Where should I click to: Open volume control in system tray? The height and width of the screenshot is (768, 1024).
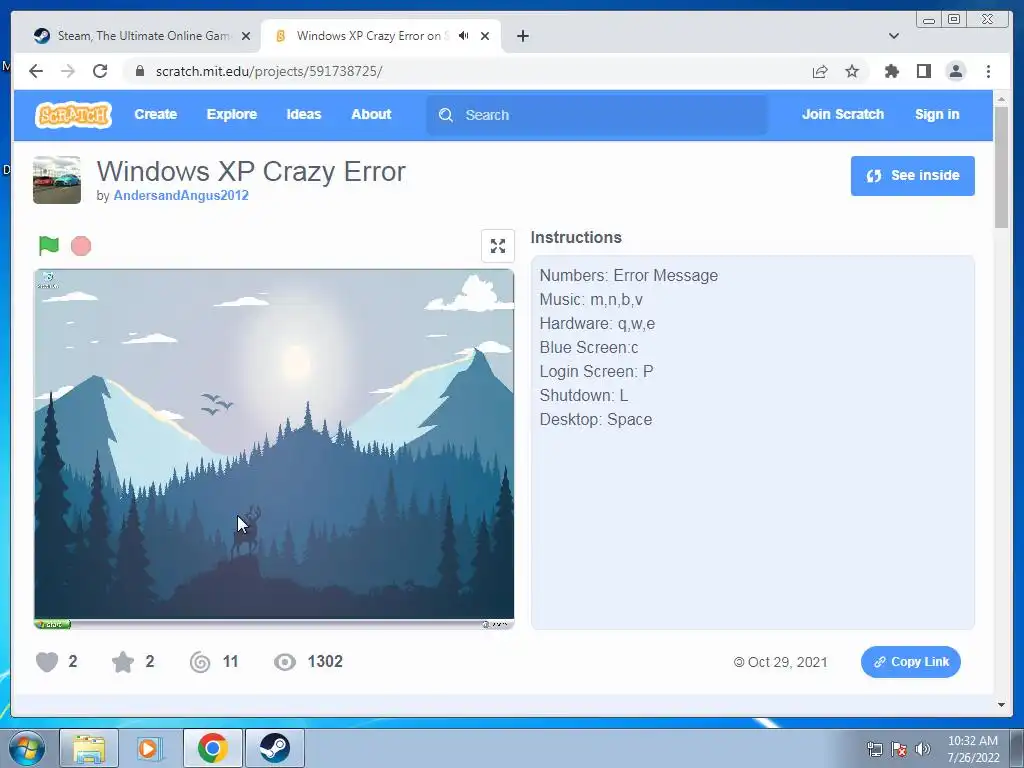923,749
